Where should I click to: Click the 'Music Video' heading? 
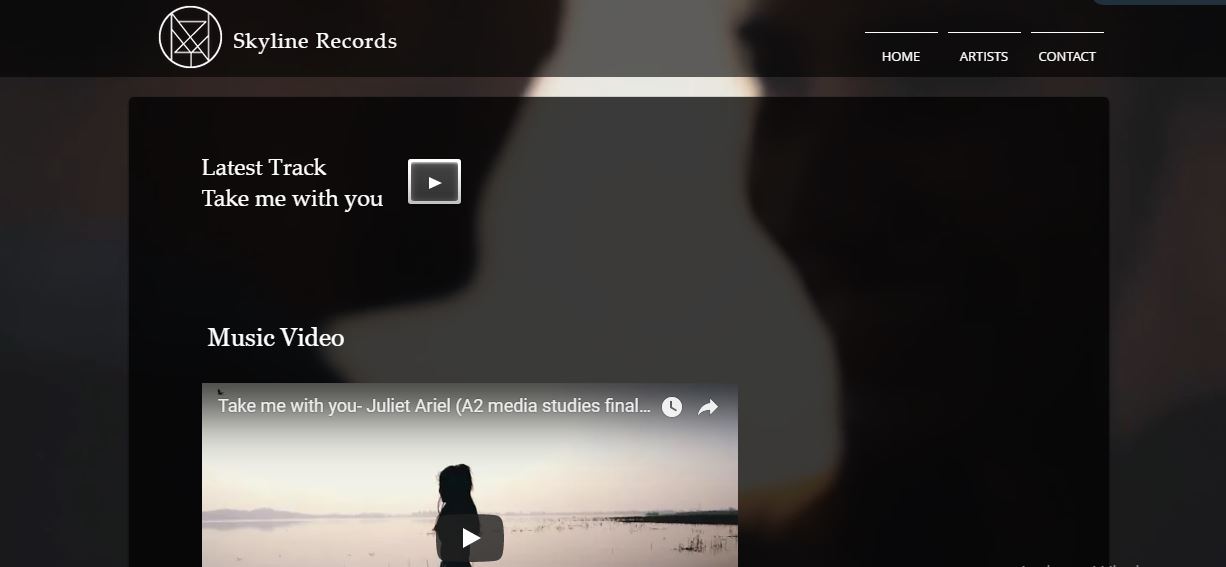coord(276,338)
